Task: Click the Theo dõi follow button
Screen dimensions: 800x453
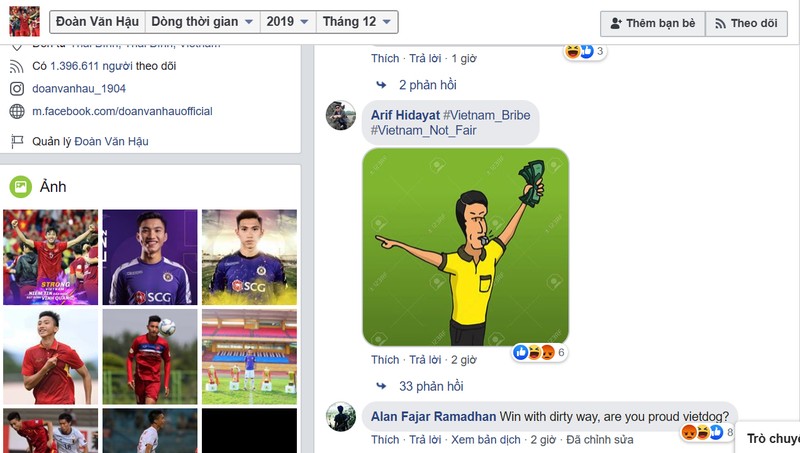Action: coord(746,23)
